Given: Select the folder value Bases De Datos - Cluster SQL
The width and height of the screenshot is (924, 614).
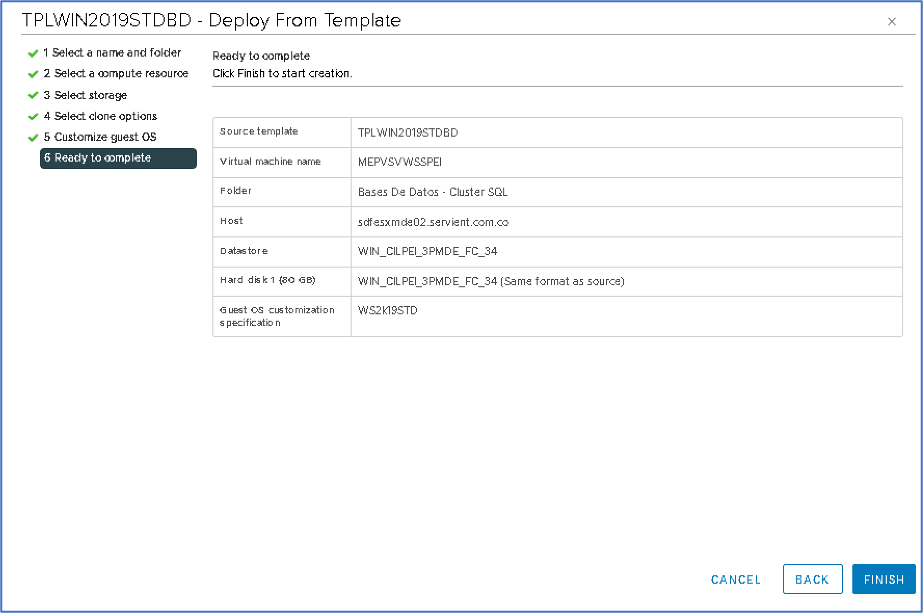Looking at the screenshot, I should (433, 192).
